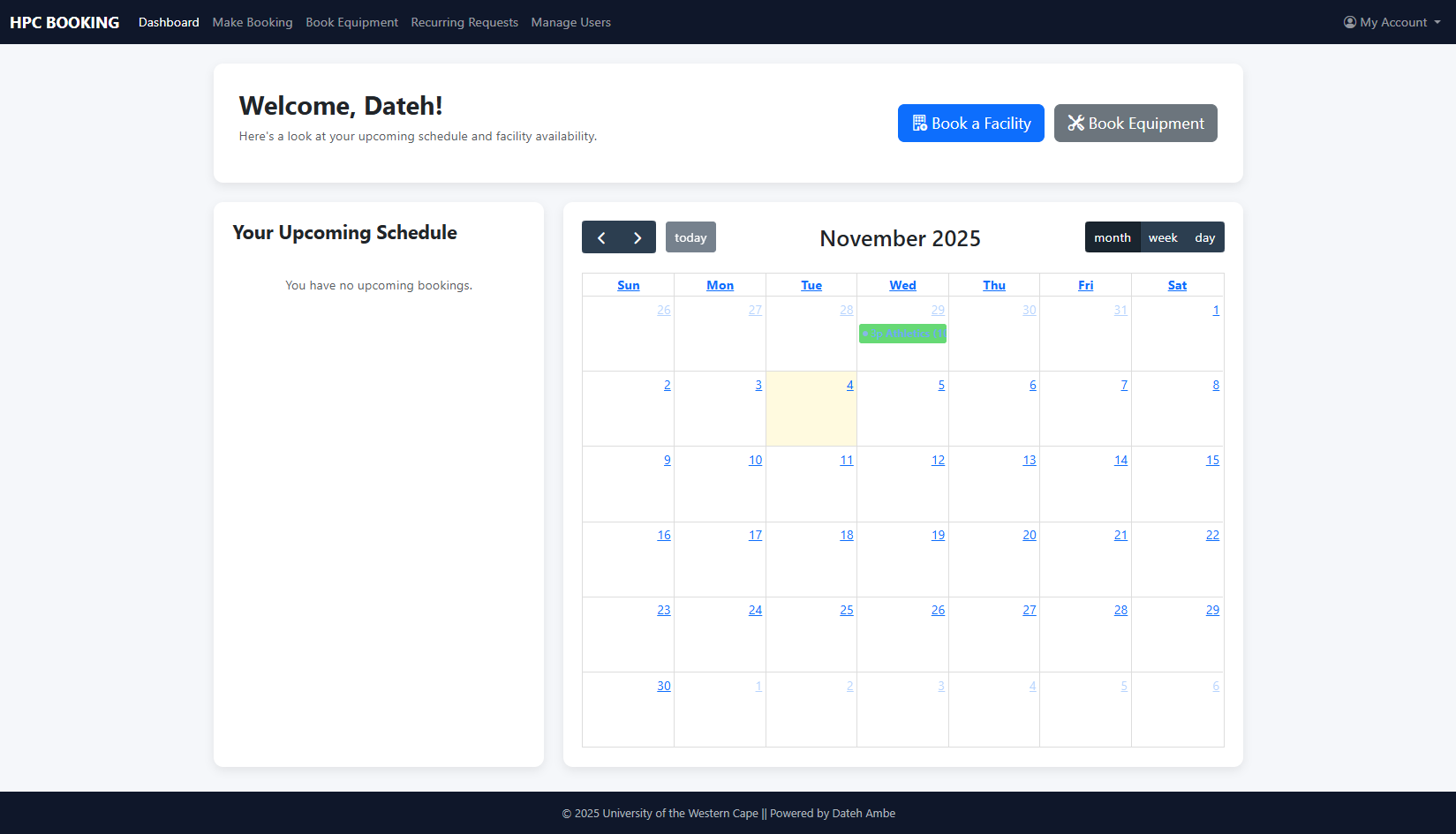1456x834 pixels.
Task: Click the Wed column header link
Action: coord(902,285)
